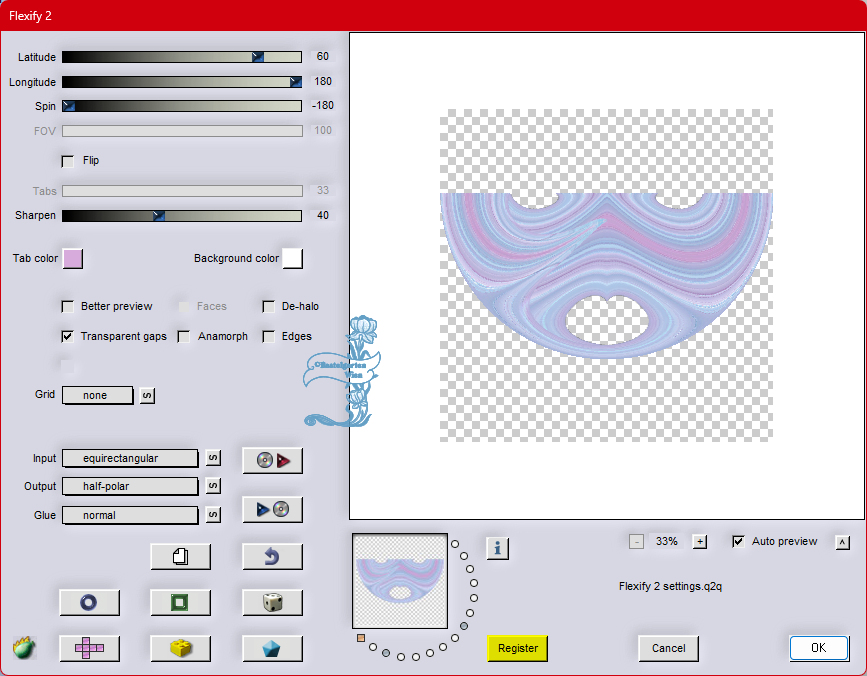Click the yellow Register button

[518, 648]
